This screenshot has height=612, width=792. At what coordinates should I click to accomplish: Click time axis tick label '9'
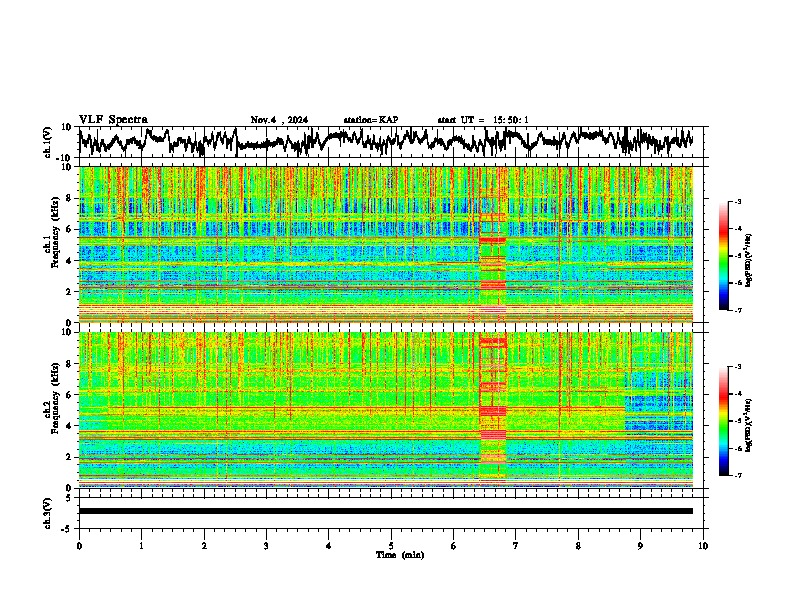[x=640, y=546]
